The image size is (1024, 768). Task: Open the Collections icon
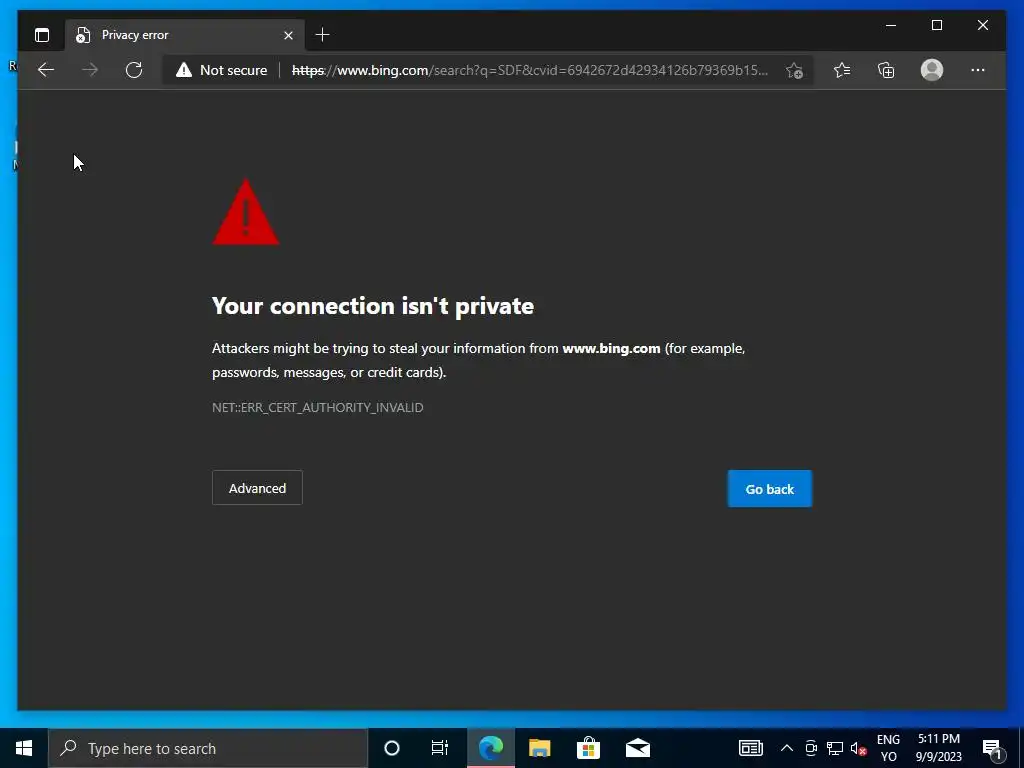(x=886, y=70)
